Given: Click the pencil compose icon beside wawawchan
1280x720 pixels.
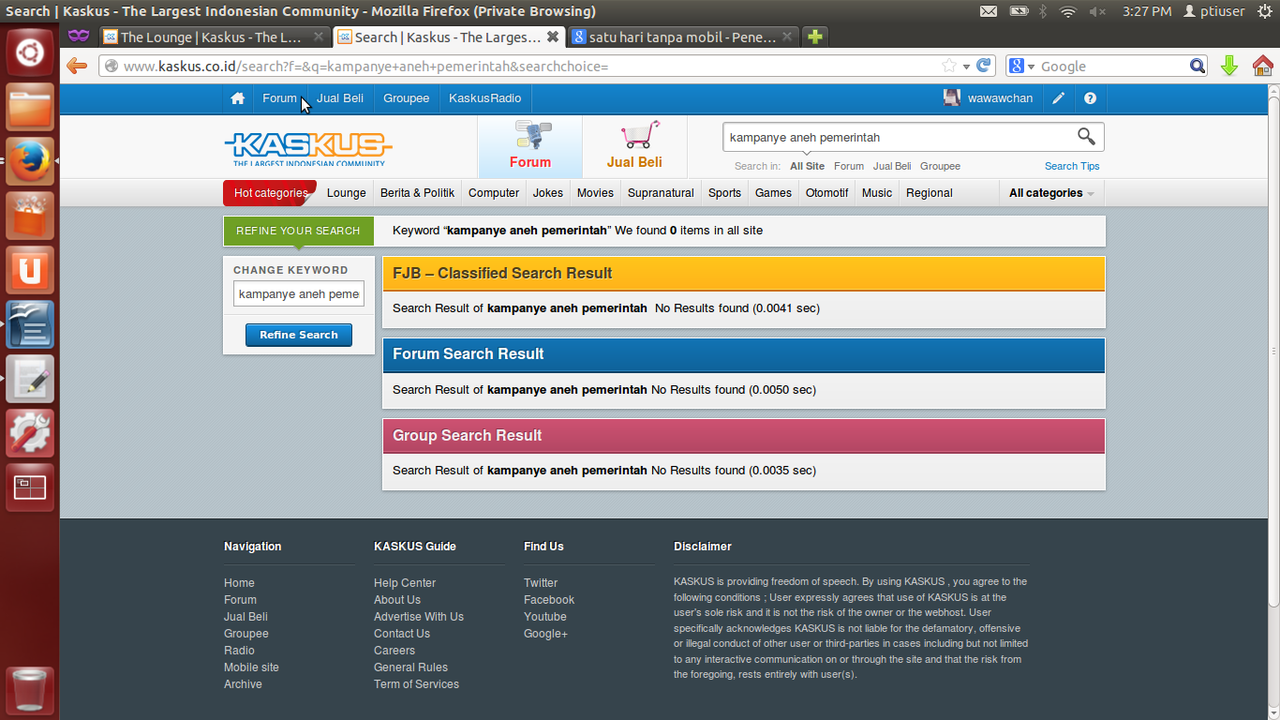Looking at the screenshot, I should pos(1058,98).
